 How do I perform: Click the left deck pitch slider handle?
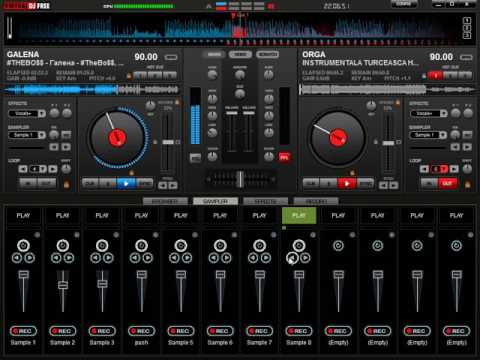click(x=168, y=142)
